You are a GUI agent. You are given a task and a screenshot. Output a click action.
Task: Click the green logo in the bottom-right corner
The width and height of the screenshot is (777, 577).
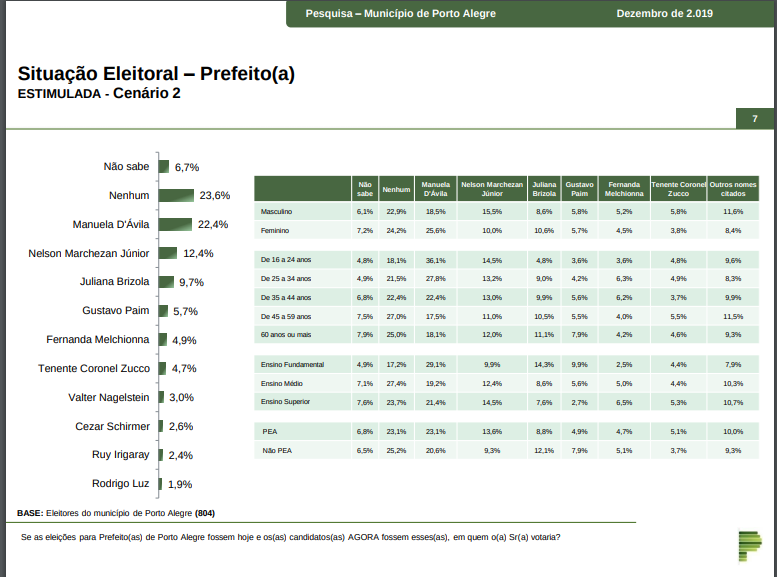click(x=748, y=547)
